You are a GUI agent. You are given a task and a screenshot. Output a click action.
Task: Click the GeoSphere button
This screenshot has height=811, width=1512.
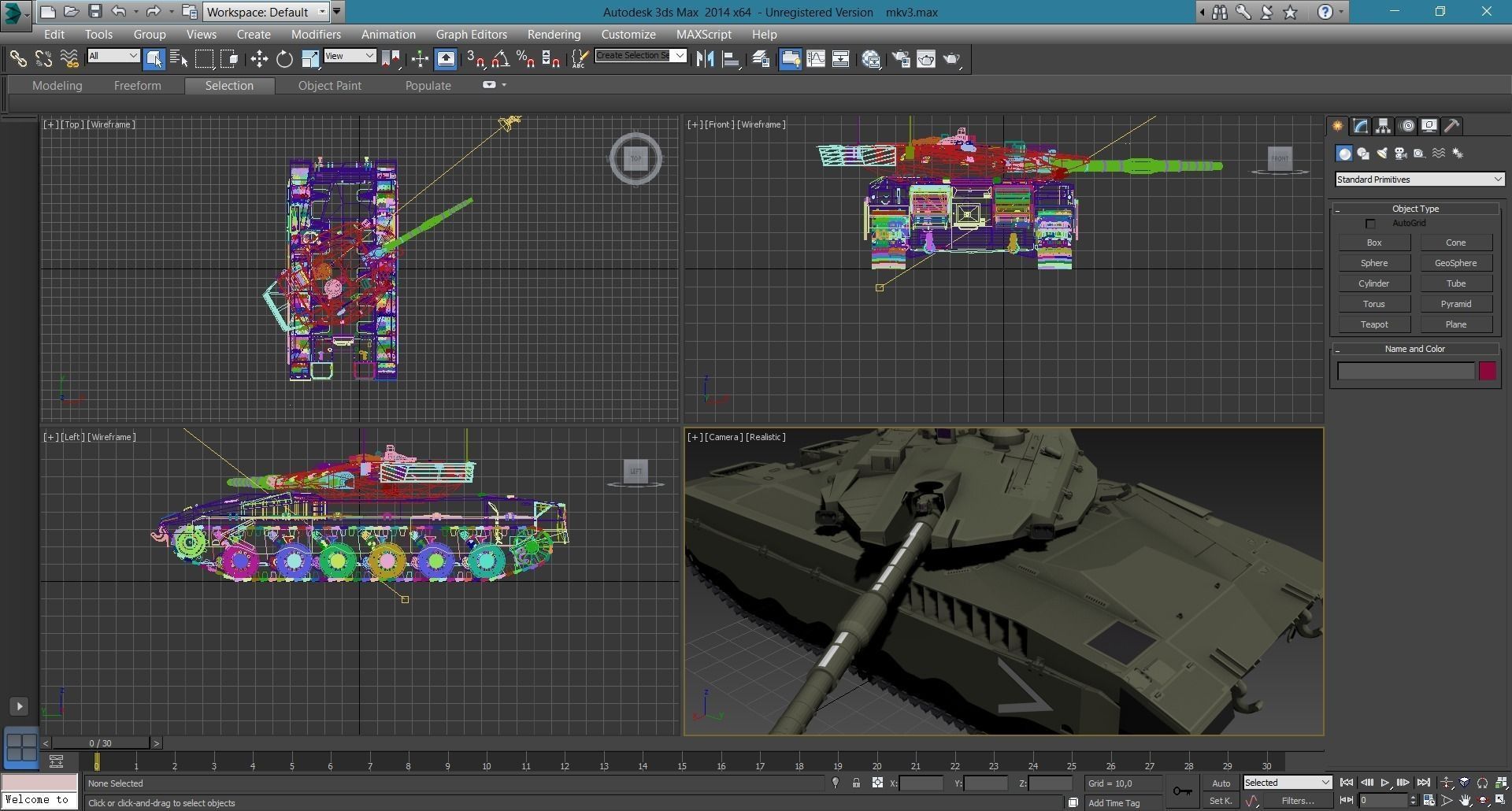coord(1455,263)
